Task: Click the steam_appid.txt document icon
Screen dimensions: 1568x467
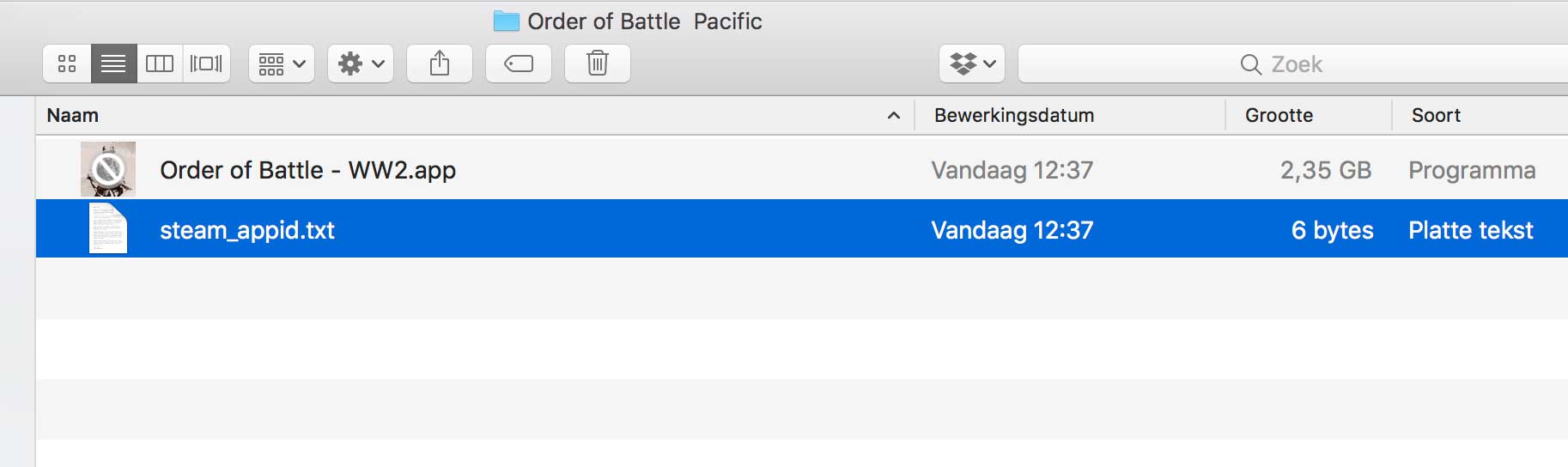Action: (108, 228)
